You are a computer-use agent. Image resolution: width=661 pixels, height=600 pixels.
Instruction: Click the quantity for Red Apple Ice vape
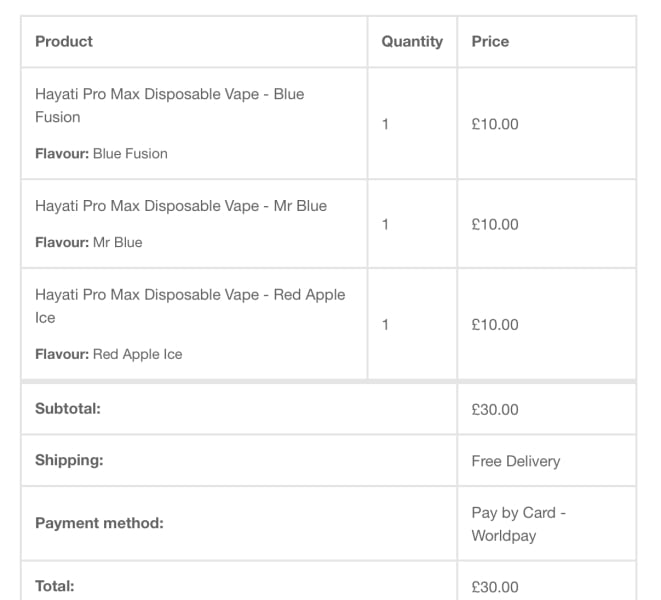(x=386, y=325)
